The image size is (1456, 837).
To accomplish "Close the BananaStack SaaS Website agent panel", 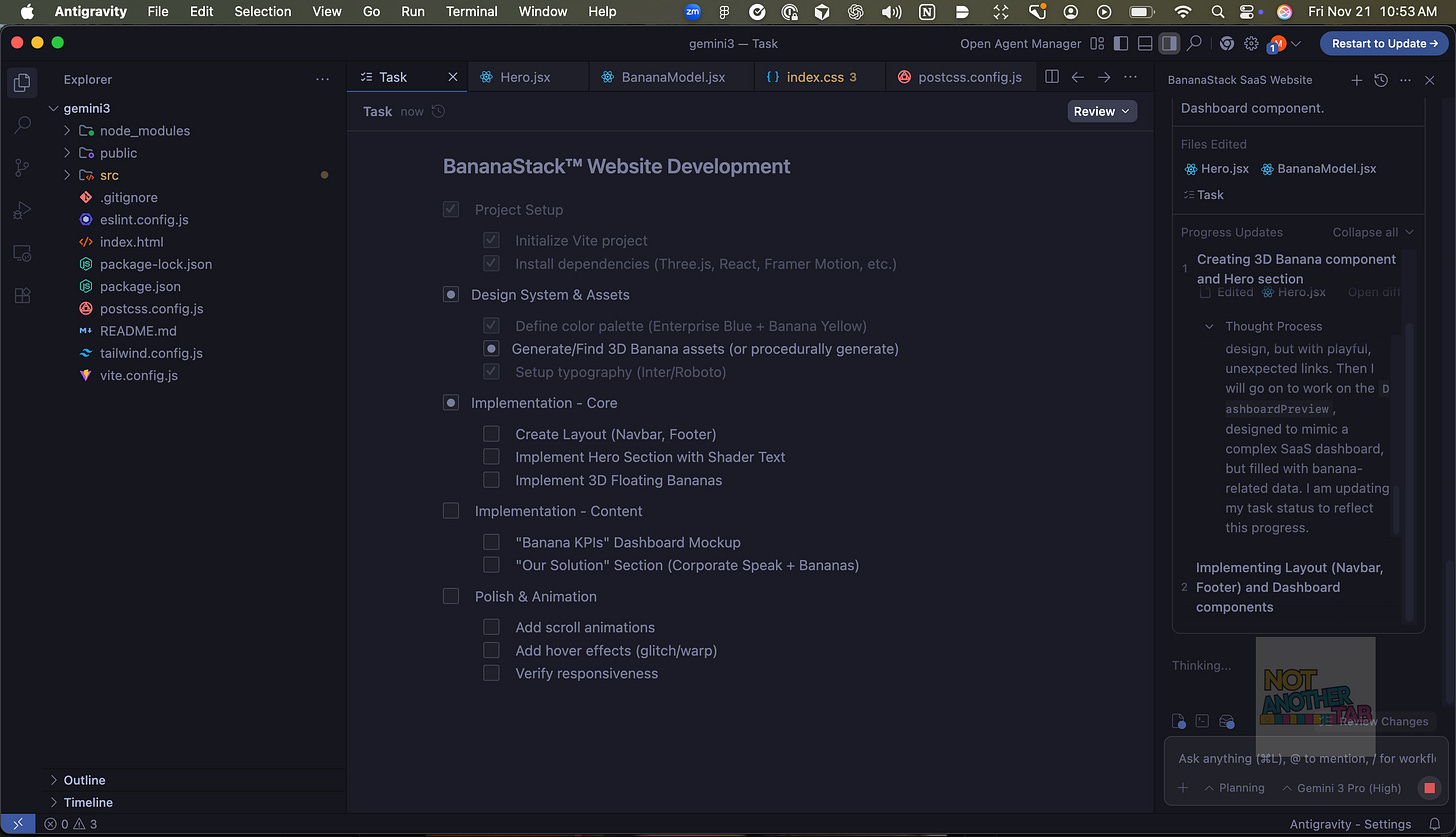I will (x=1430, y=80).
